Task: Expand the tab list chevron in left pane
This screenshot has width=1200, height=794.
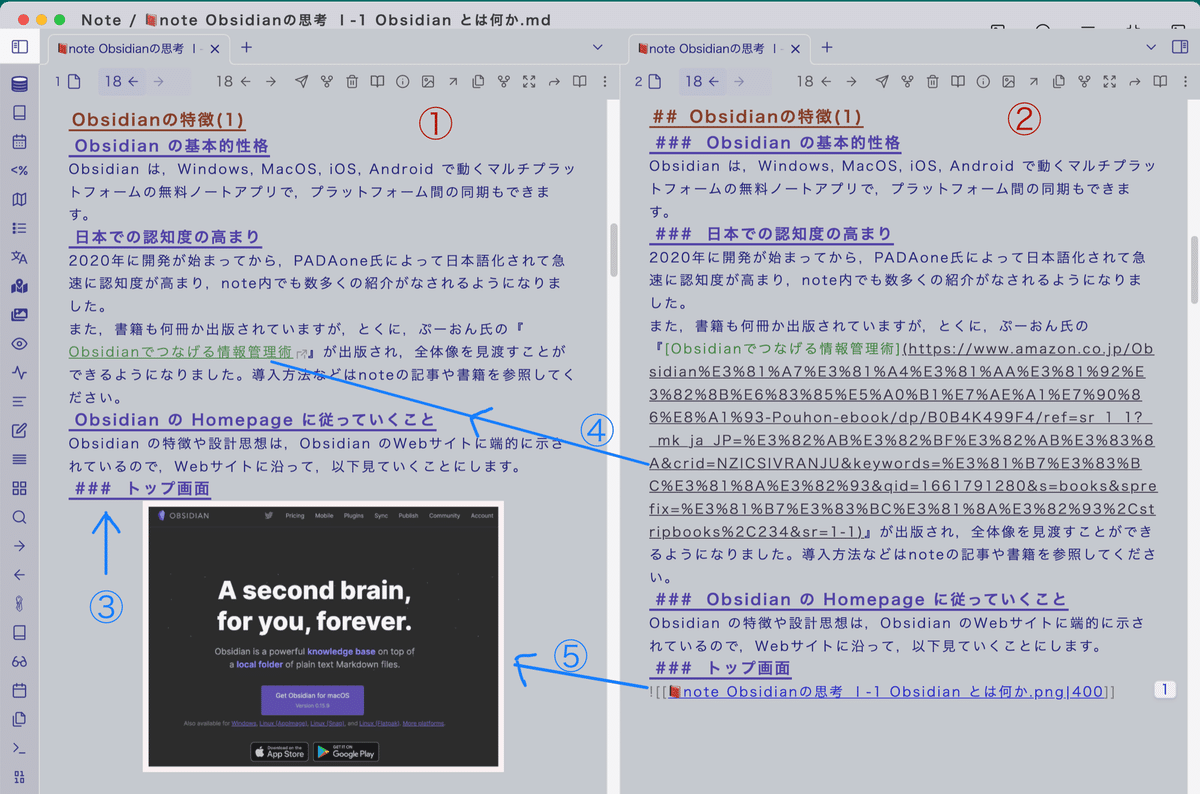Action: click(598, 47)
